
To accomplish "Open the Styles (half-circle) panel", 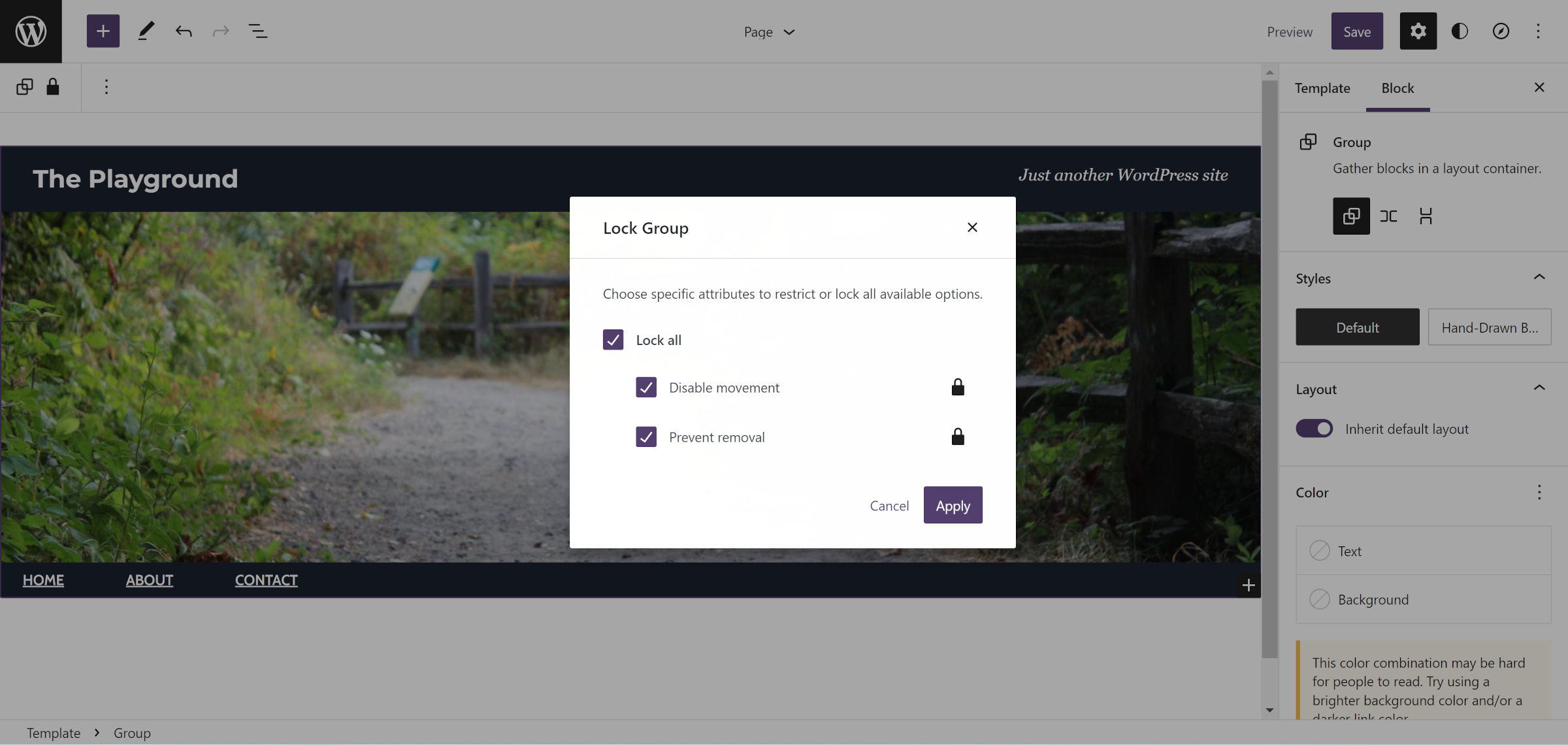I will 1460,31.
